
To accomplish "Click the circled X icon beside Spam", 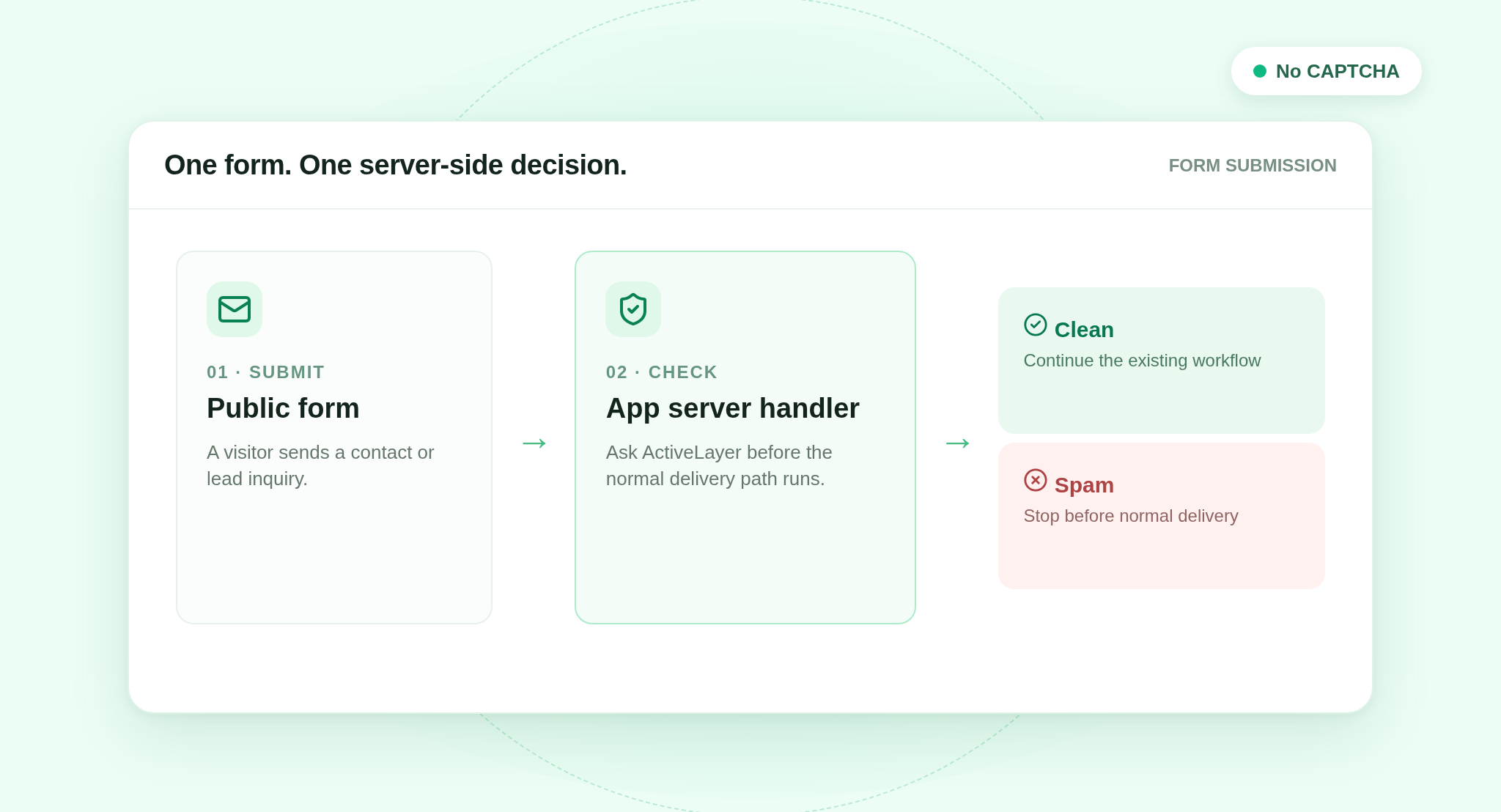I will [1036, 480].
